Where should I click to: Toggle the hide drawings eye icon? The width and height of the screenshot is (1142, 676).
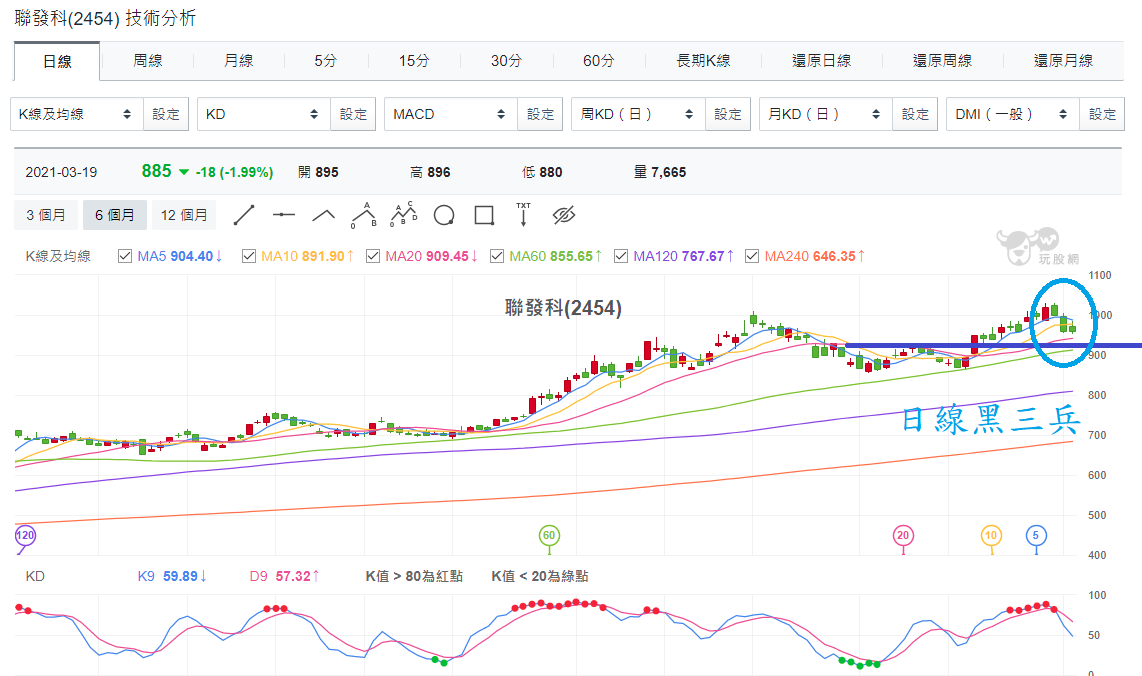point(564,215)
